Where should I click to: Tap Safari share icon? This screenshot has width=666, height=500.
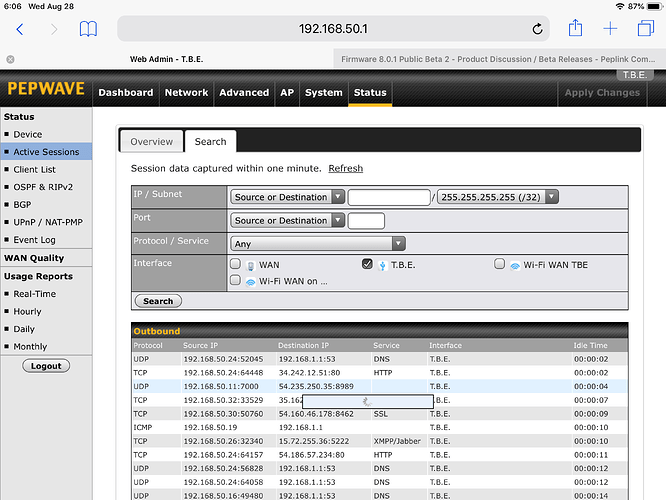pos(575,29)
